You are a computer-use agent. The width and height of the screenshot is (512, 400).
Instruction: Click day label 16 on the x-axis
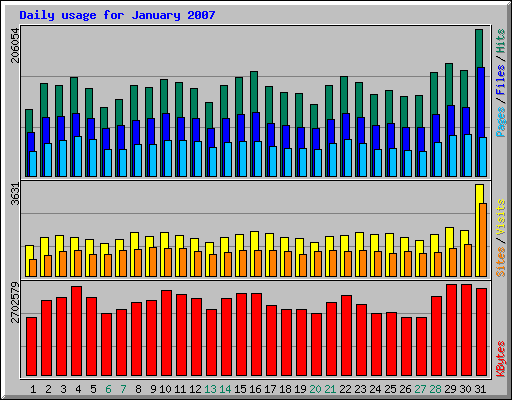(255, 389)
